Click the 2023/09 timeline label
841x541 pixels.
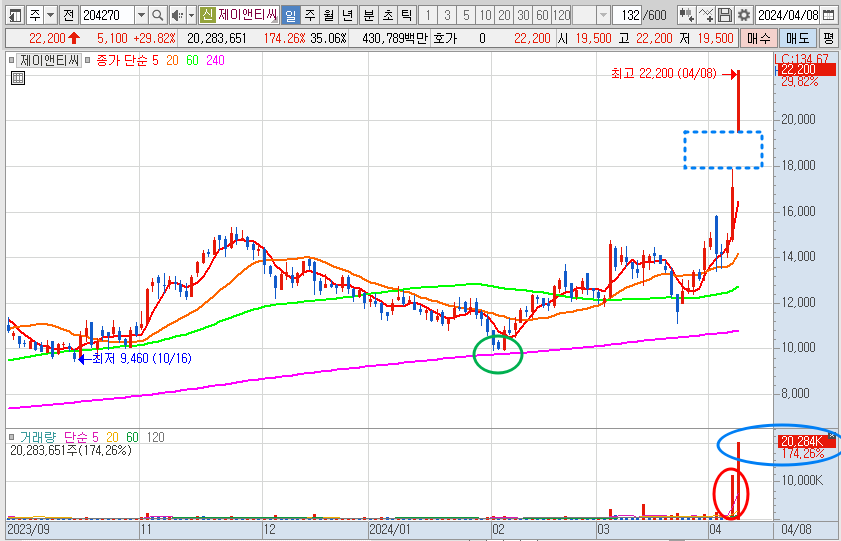[x=28, y=530]
